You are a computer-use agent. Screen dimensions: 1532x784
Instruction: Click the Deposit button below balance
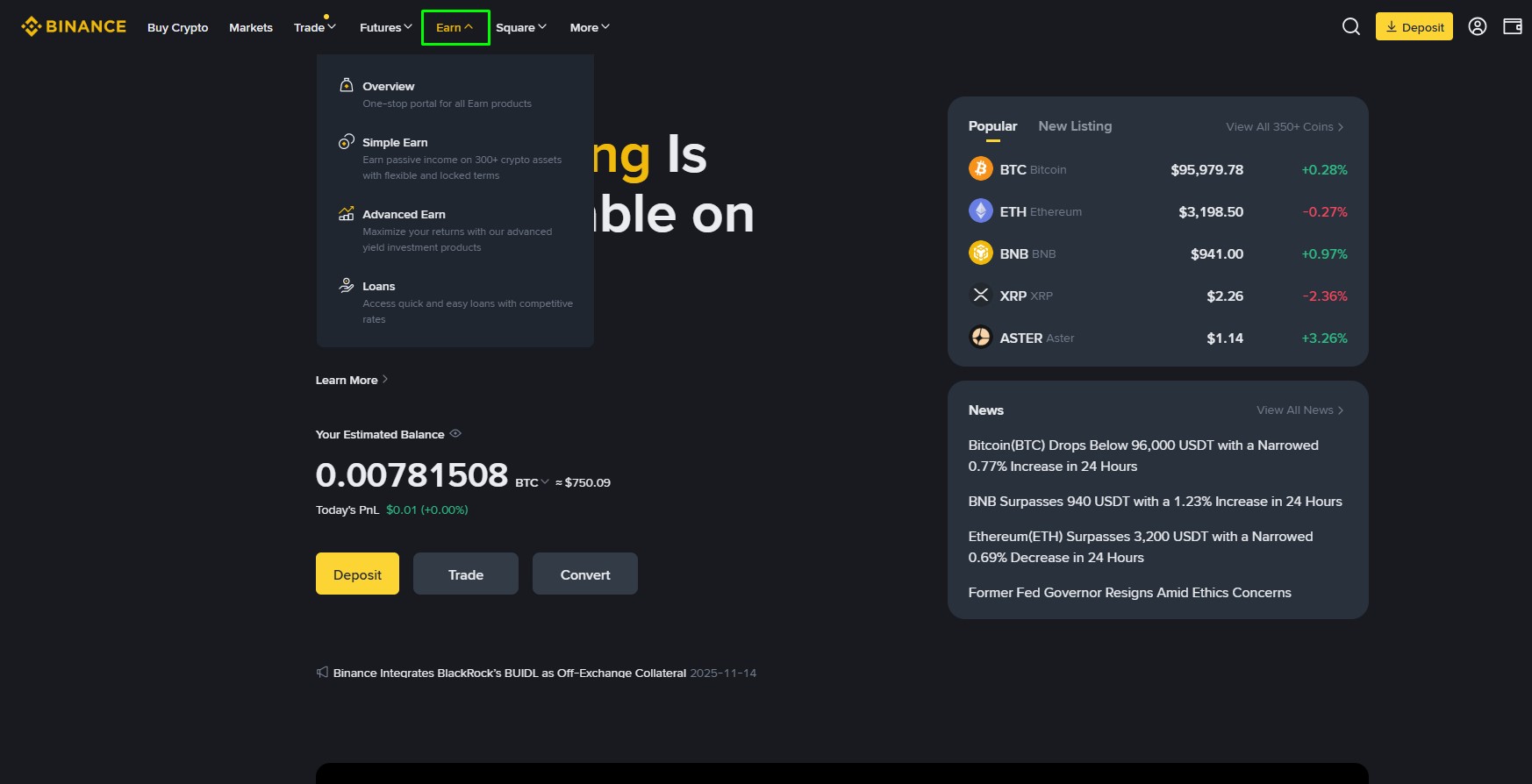(357, 574)
